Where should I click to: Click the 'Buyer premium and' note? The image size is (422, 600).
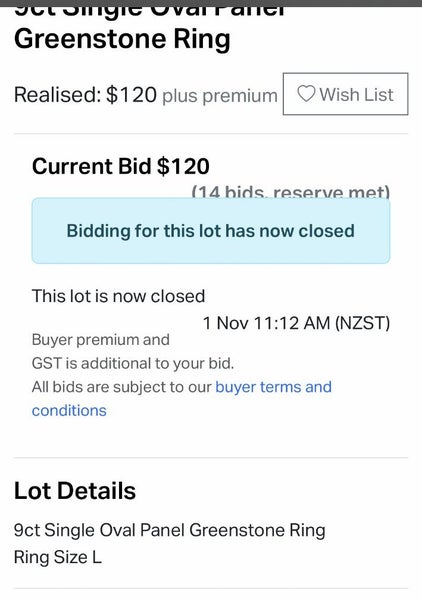[x=101, y=340]
